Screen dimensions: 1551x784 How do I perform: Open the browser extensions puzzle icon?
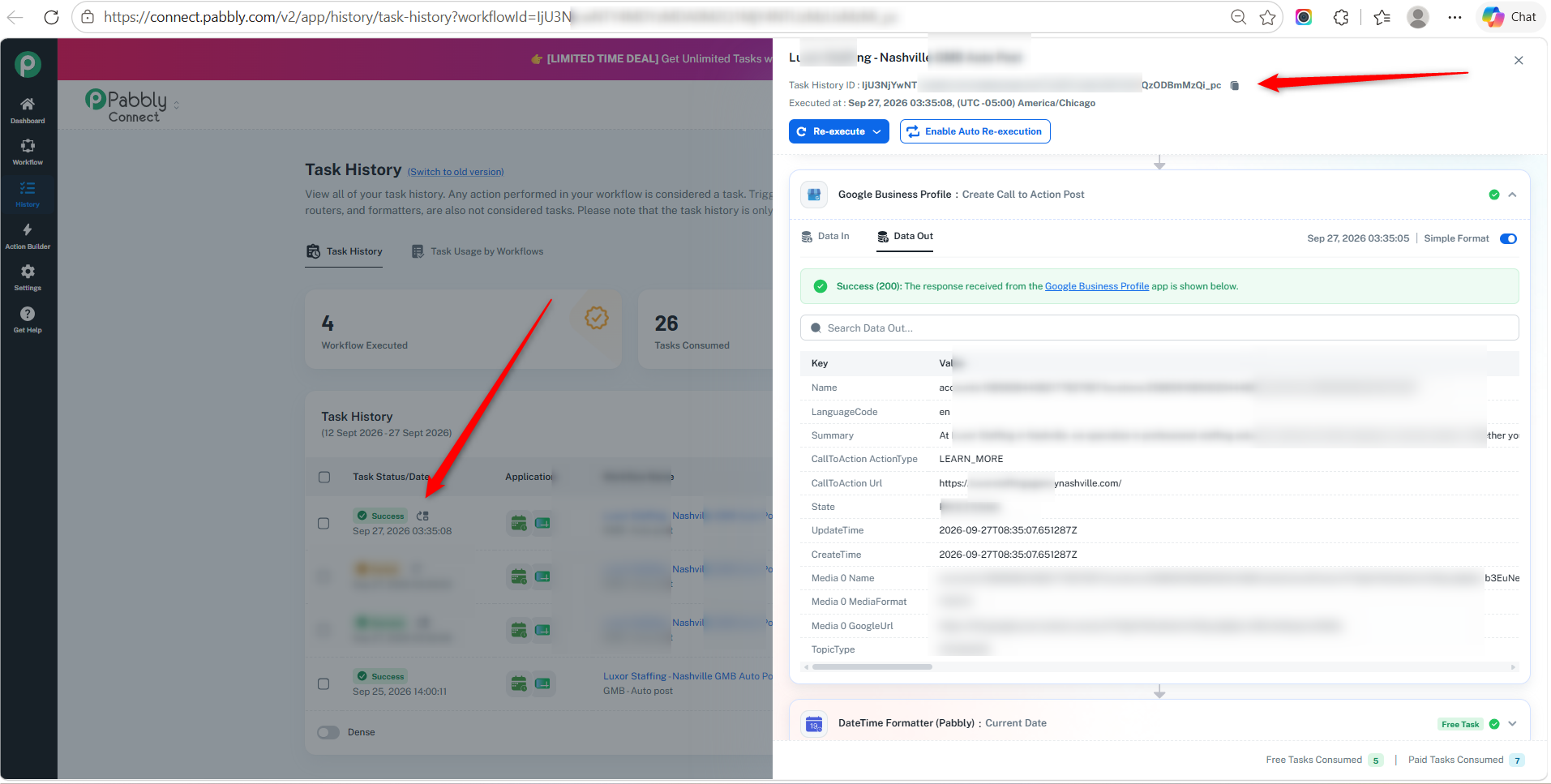[1341, 17]
